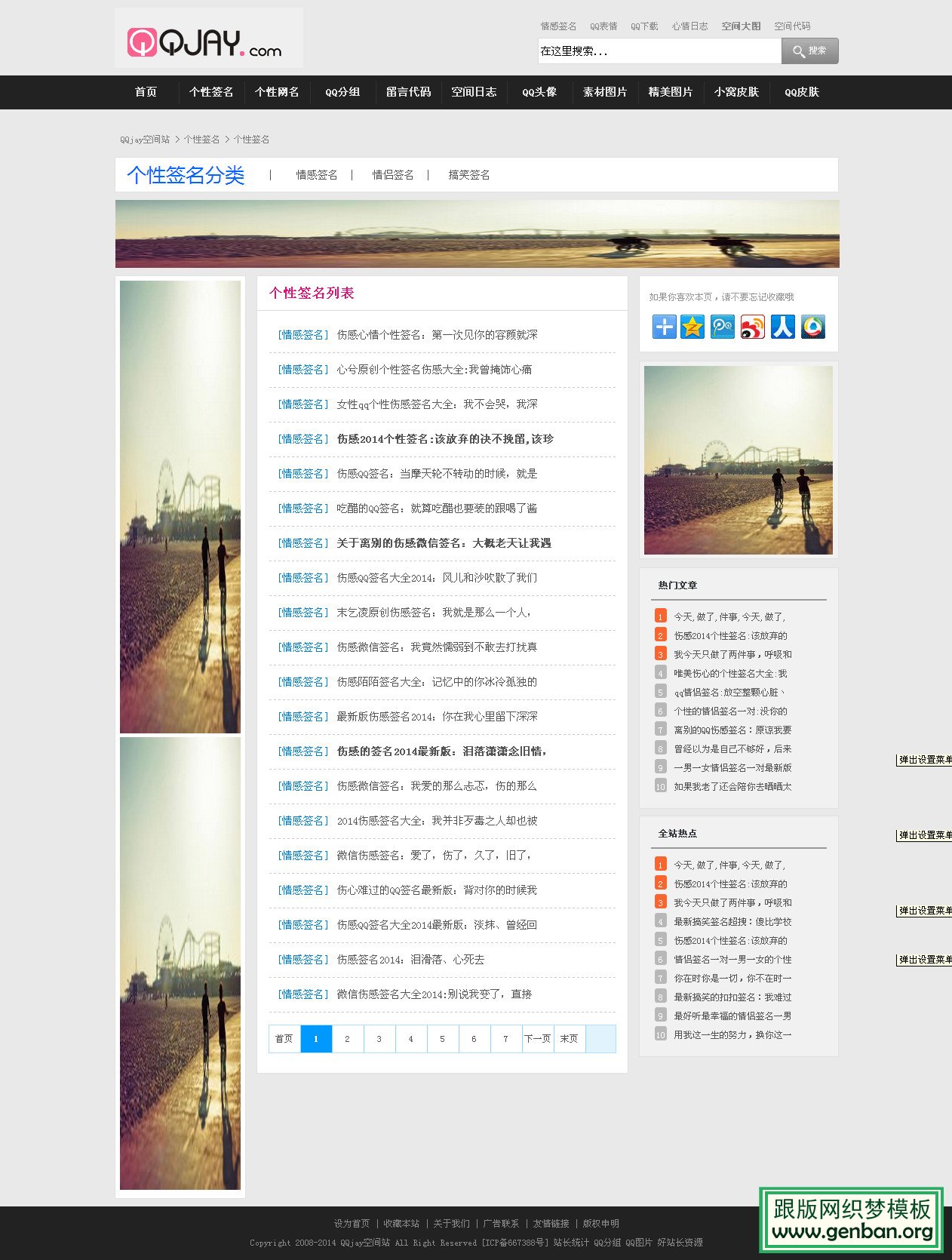Click pagination 下一页 button
Screen dimensions: 952x1260
coord(538,1039)
